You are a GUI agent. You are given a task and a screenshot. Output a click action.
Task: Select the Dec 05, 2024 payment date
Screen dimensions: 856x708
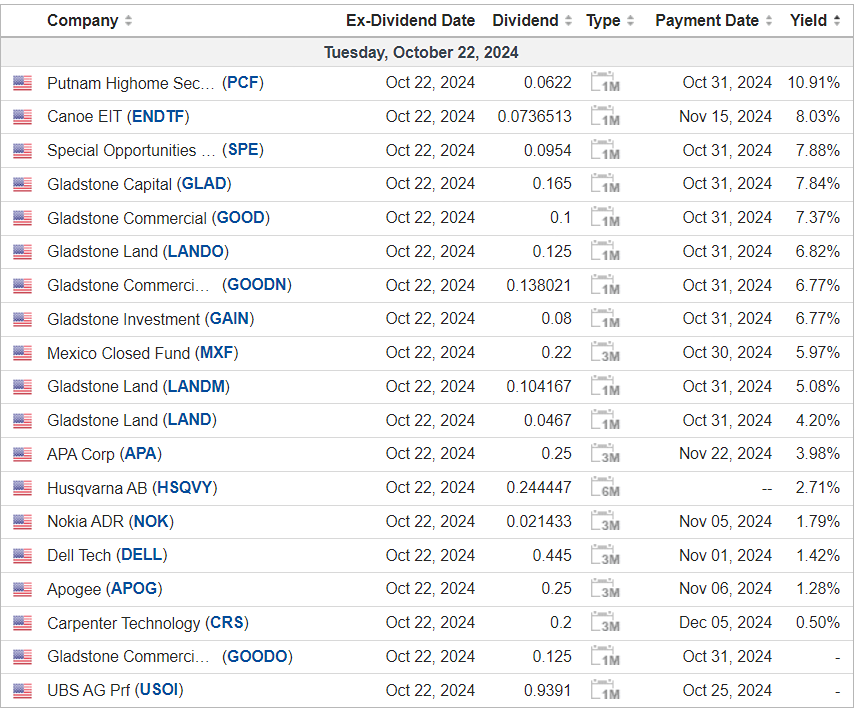point(726,622)
